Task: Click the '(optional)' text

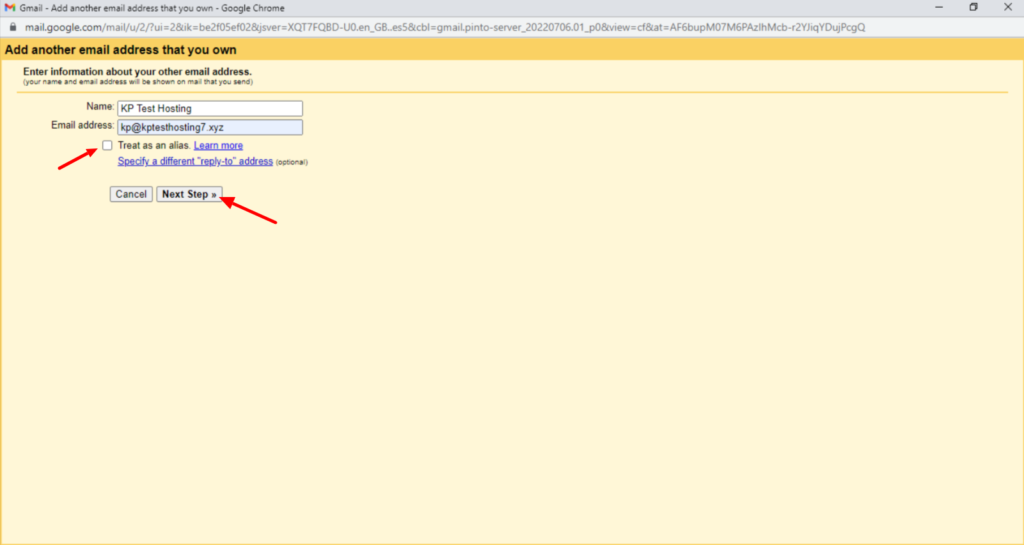Action: point(291,162)
